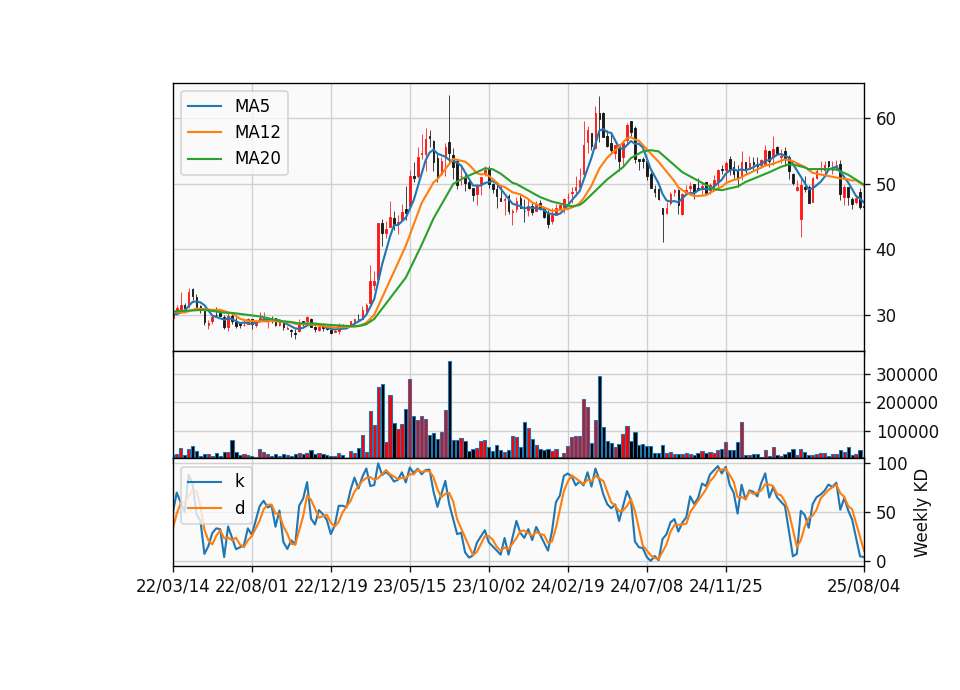The height and width of the screenshot is (690, 960).
Task: Click the KD axis value 50
Action: pos(886,512)
